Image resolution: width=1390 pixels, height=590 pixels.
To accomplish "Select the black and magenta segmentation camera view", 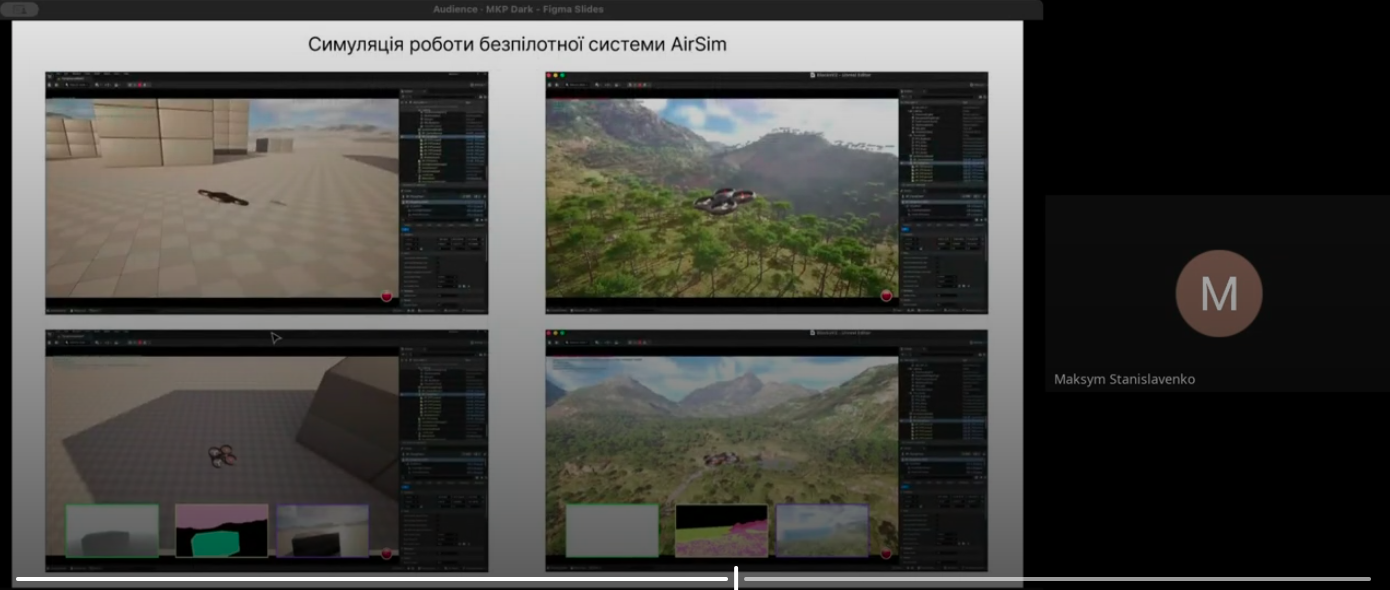I will pyautogui.click(x=722, y=530).
